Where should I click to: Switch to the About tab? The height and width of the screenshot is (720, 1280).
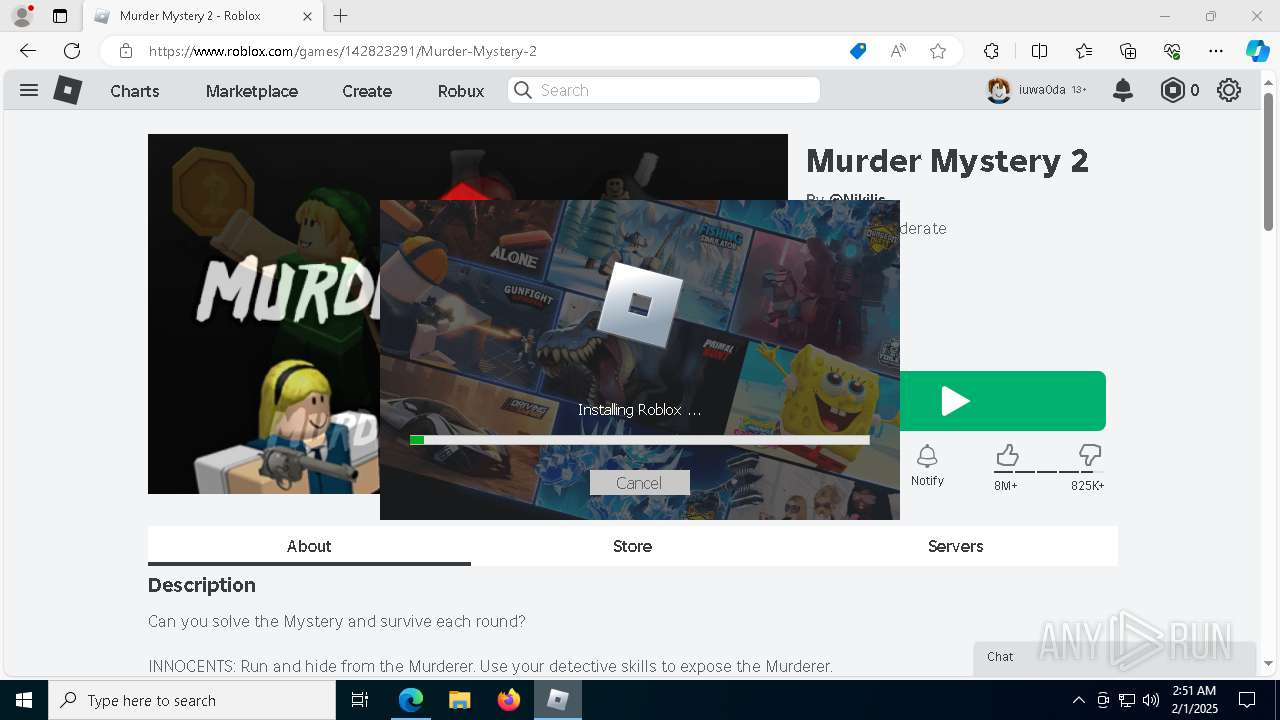pos(309,546)
